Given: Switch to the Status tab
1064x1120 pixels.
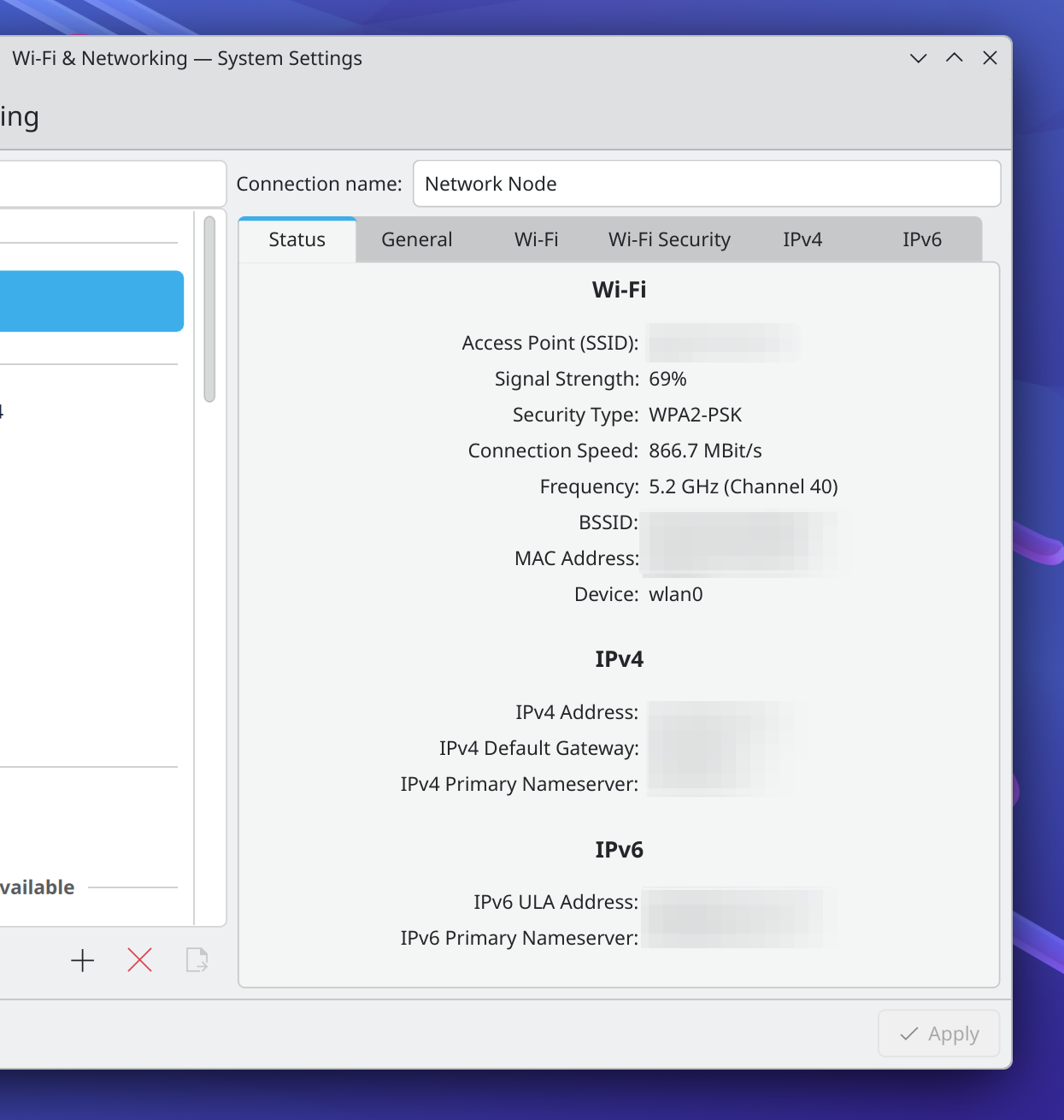Looking at the screenshot, I should click(x=297, y=240).
